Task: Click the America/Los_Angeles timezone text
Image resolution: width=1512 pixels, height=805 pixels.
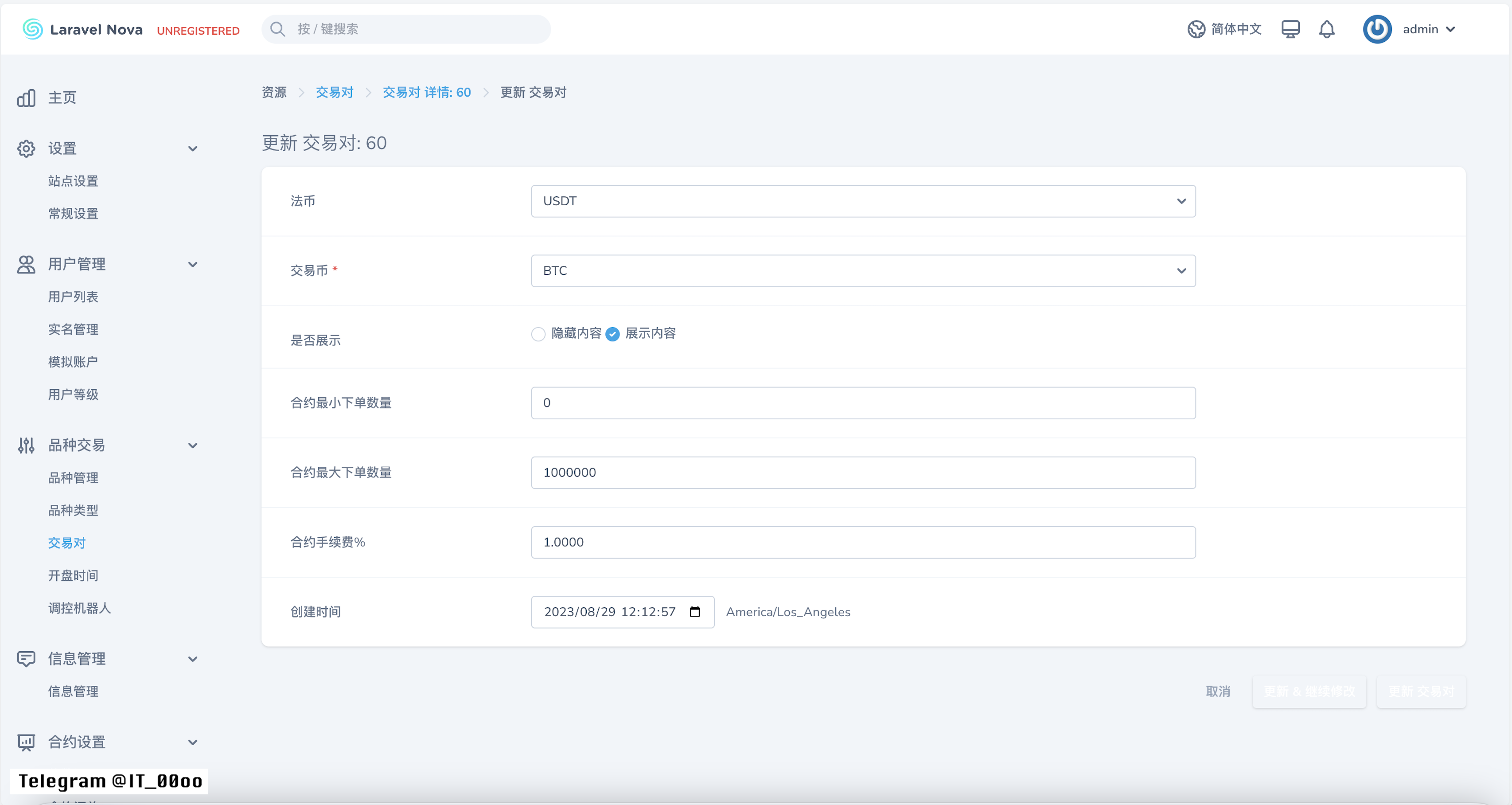Action: 788,612
